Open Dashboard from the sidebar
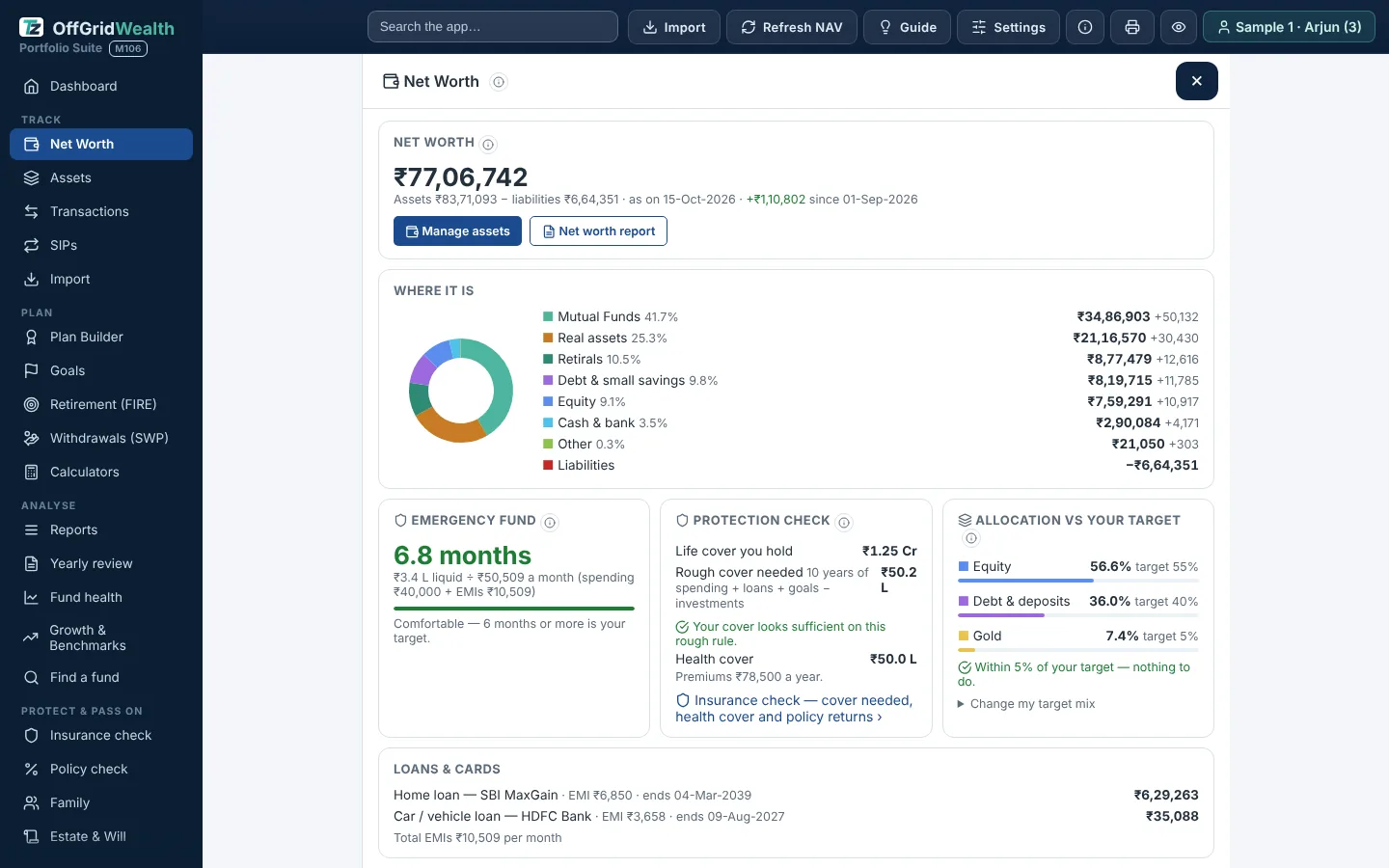Viewport: 1389px width, 868px height. [x=101, y=86]
